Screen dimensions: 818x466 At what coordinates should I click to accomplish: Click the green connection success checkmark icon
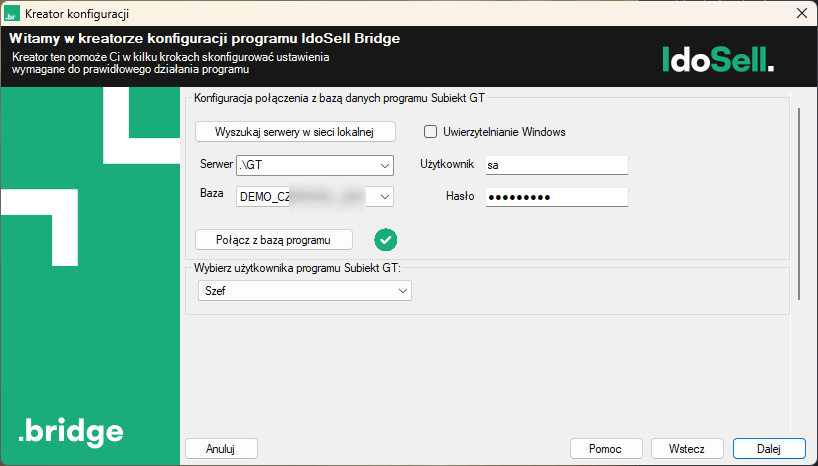tap(386, 240)
